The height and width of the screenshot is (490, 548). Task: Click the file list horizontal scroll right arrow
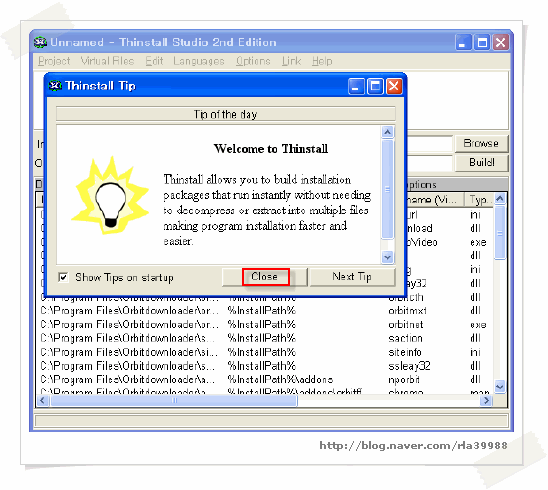click(x=486, y=401)
